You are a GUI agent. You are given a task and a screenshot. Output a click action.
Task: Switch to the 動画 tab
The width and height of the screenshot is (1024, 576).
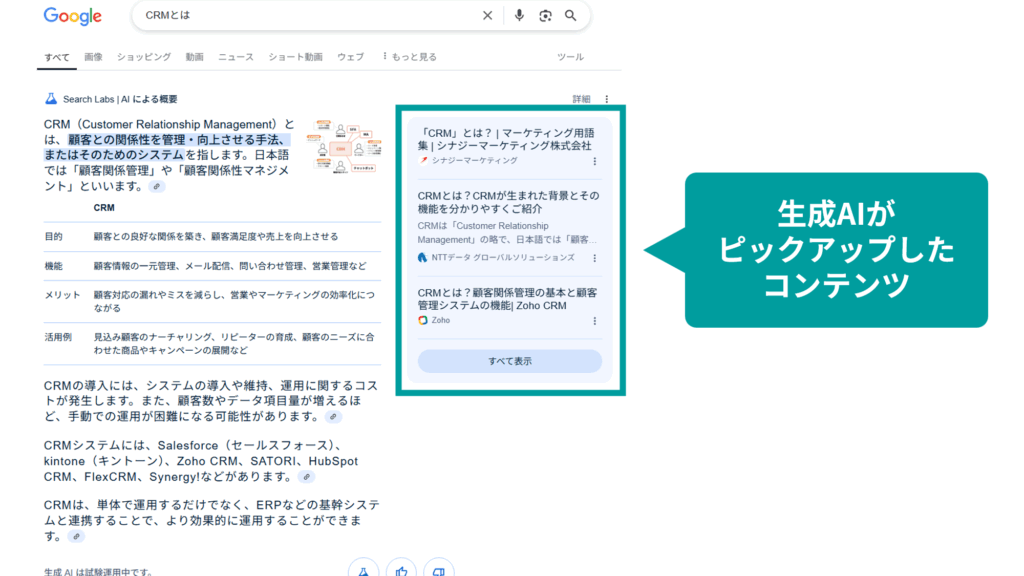pos(195,57)
